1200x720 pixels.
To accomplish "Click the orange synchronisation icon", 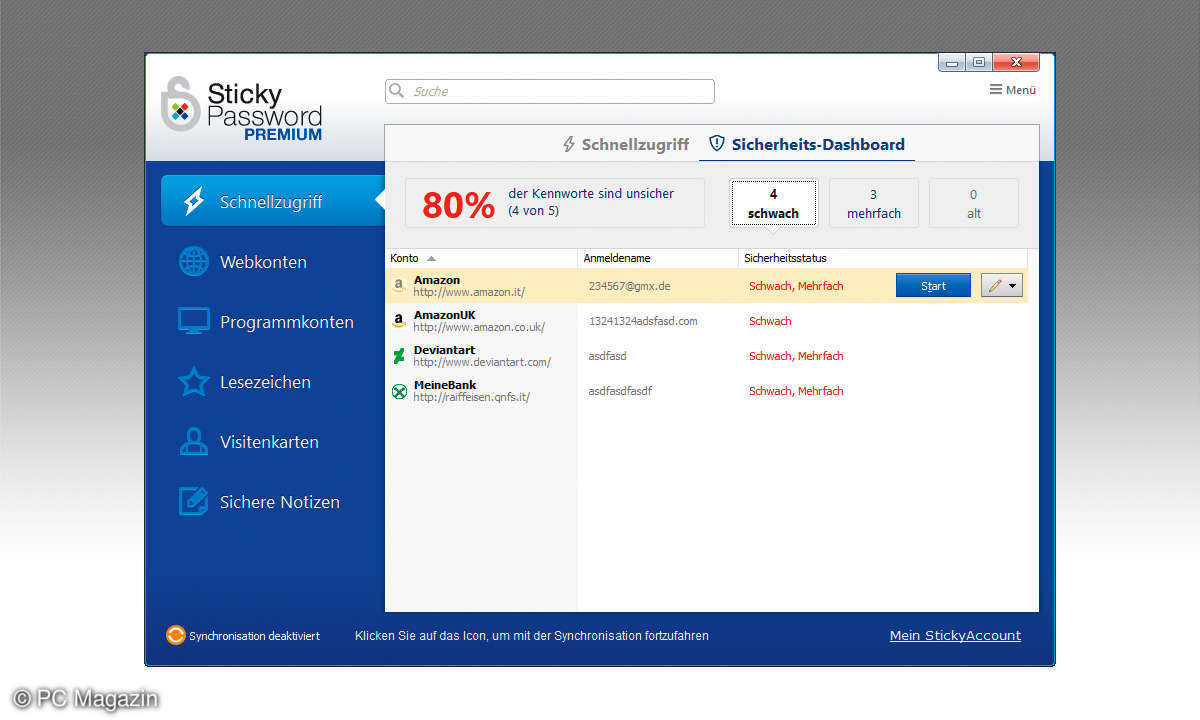I will click(x=176, y=635).
